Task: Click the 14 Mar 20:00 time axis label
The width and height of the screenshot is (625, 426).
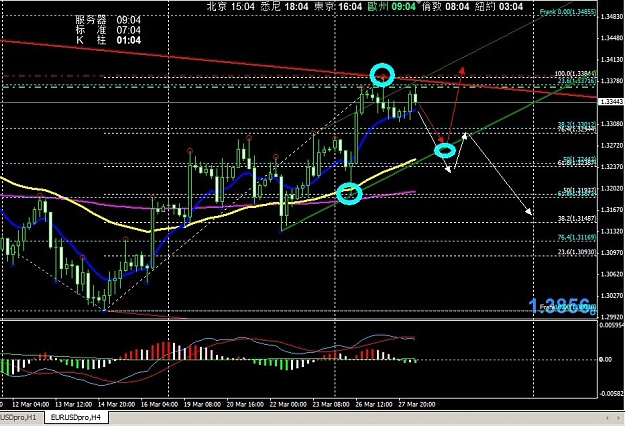Action: tap(116, 404)
